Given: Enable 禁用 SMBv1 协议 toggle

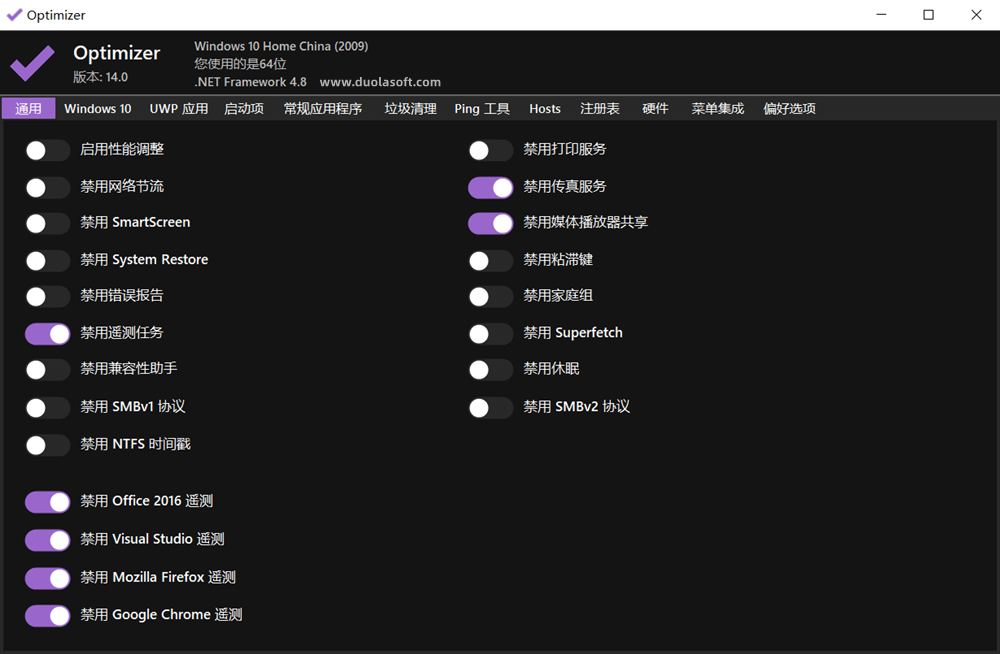Looking at the screenshot, I should click(47, 408).
